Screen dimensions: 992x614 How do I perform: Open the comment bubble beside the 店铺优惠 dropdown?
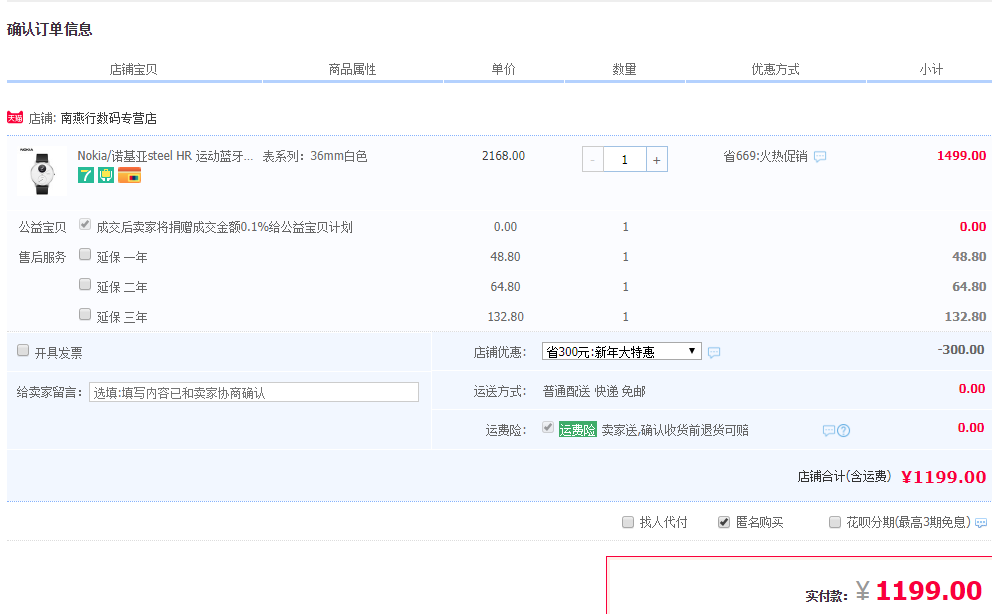point(714,352)
